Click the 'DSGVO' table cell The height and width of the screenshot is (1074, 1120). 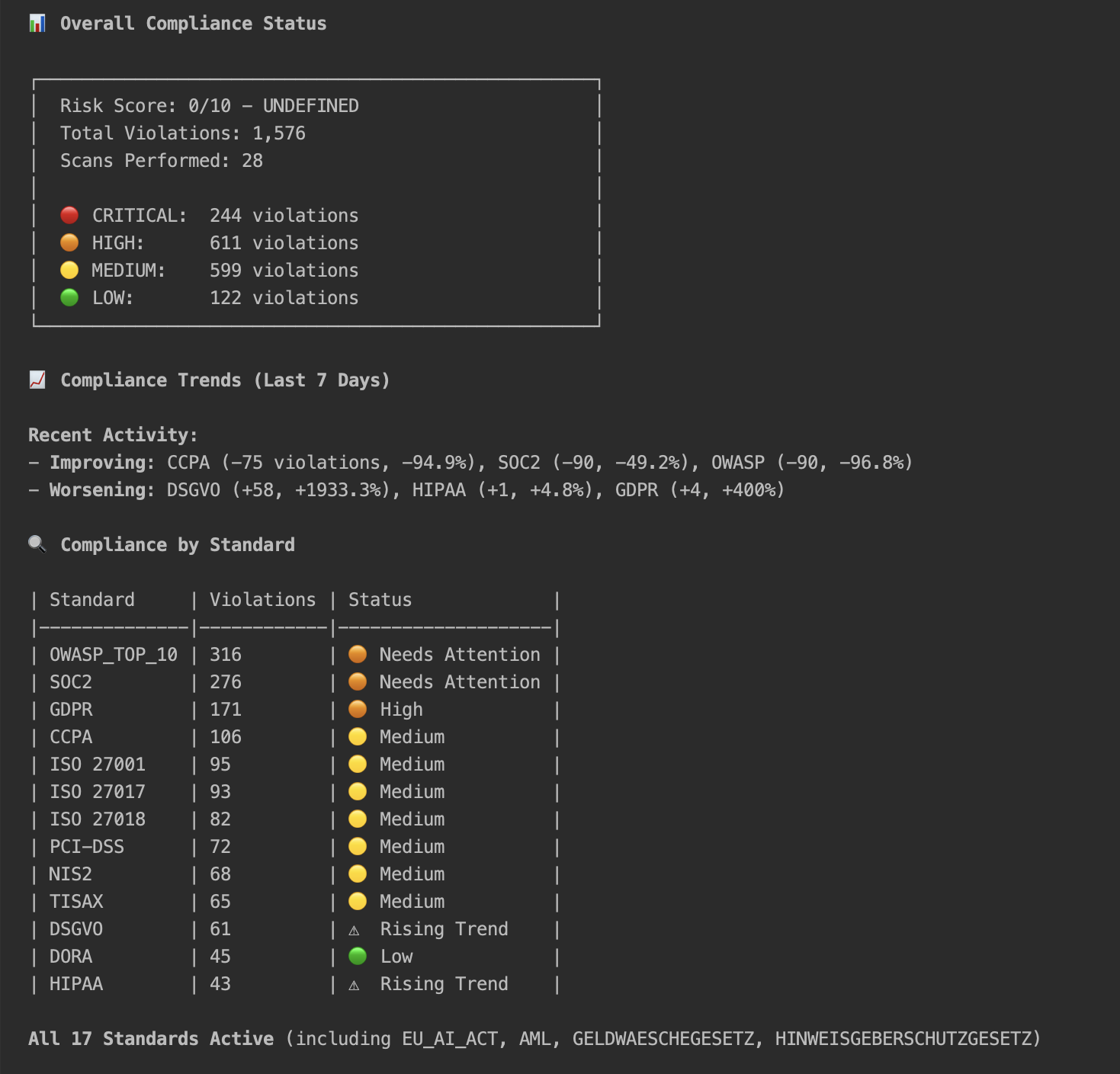(x=76, y=929)
